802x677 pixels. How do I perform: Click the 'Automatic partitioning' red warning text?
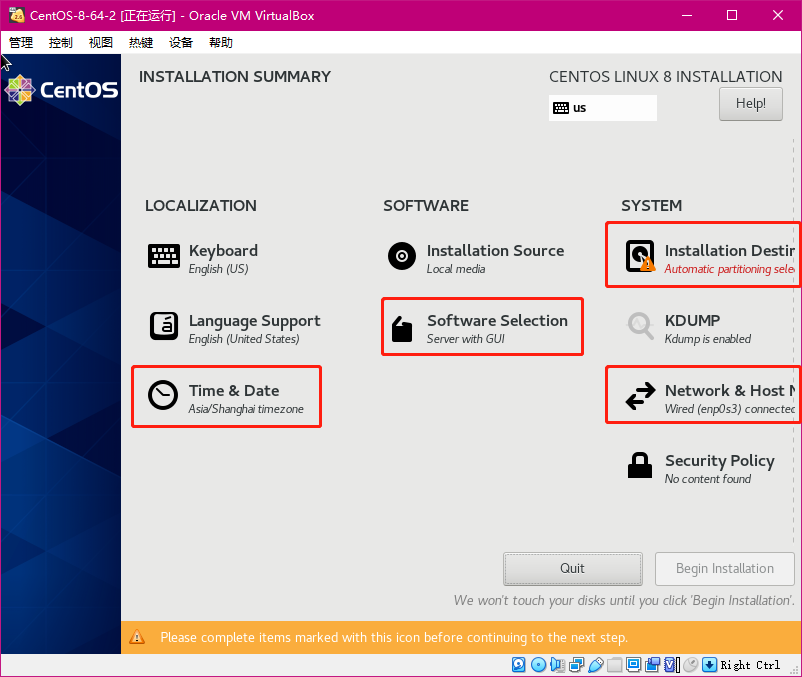click(x=729, y=269)
